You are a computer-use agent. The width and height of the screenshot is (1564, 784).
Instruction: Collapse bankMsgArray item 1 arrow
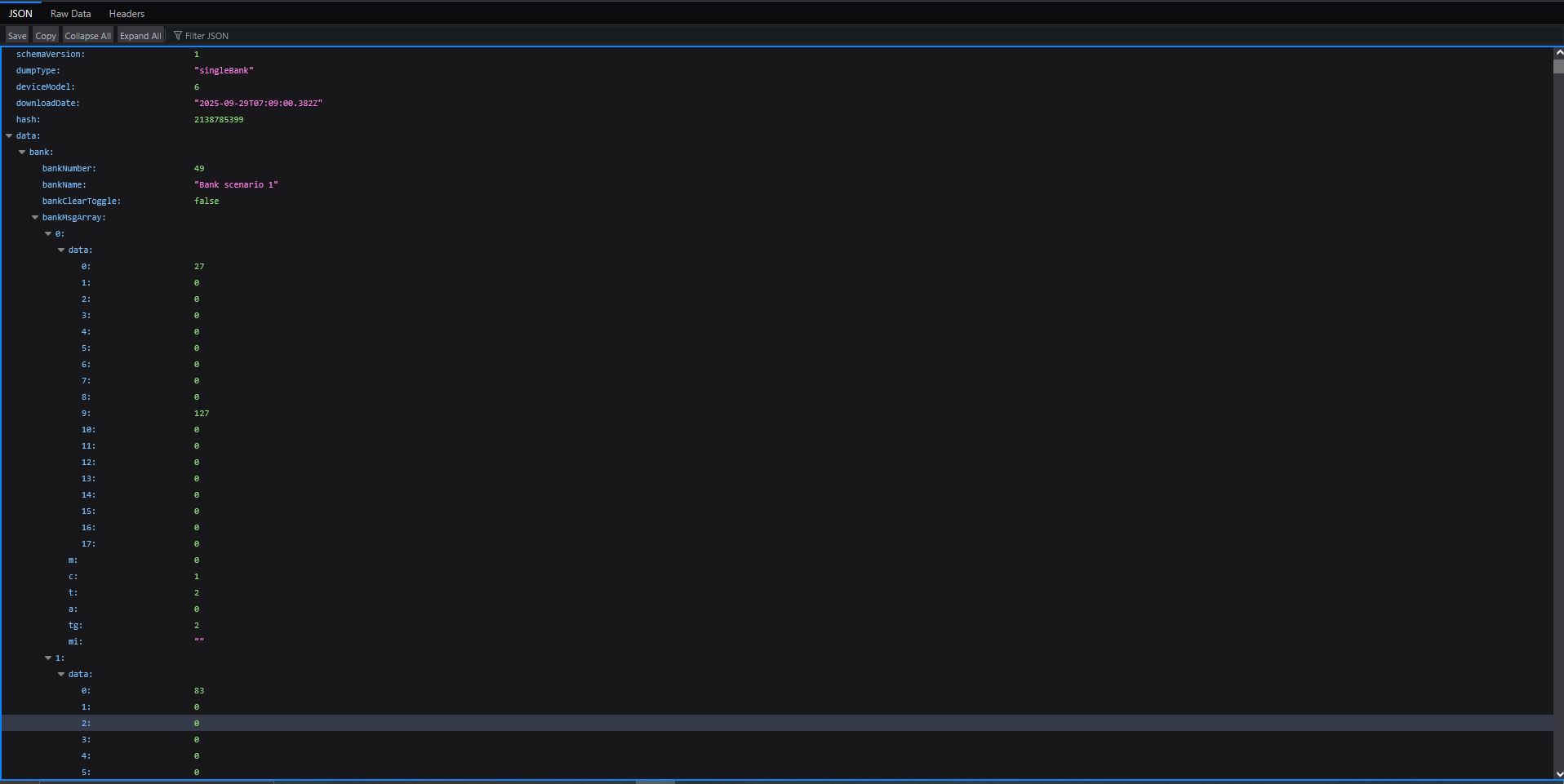point(48,658)
